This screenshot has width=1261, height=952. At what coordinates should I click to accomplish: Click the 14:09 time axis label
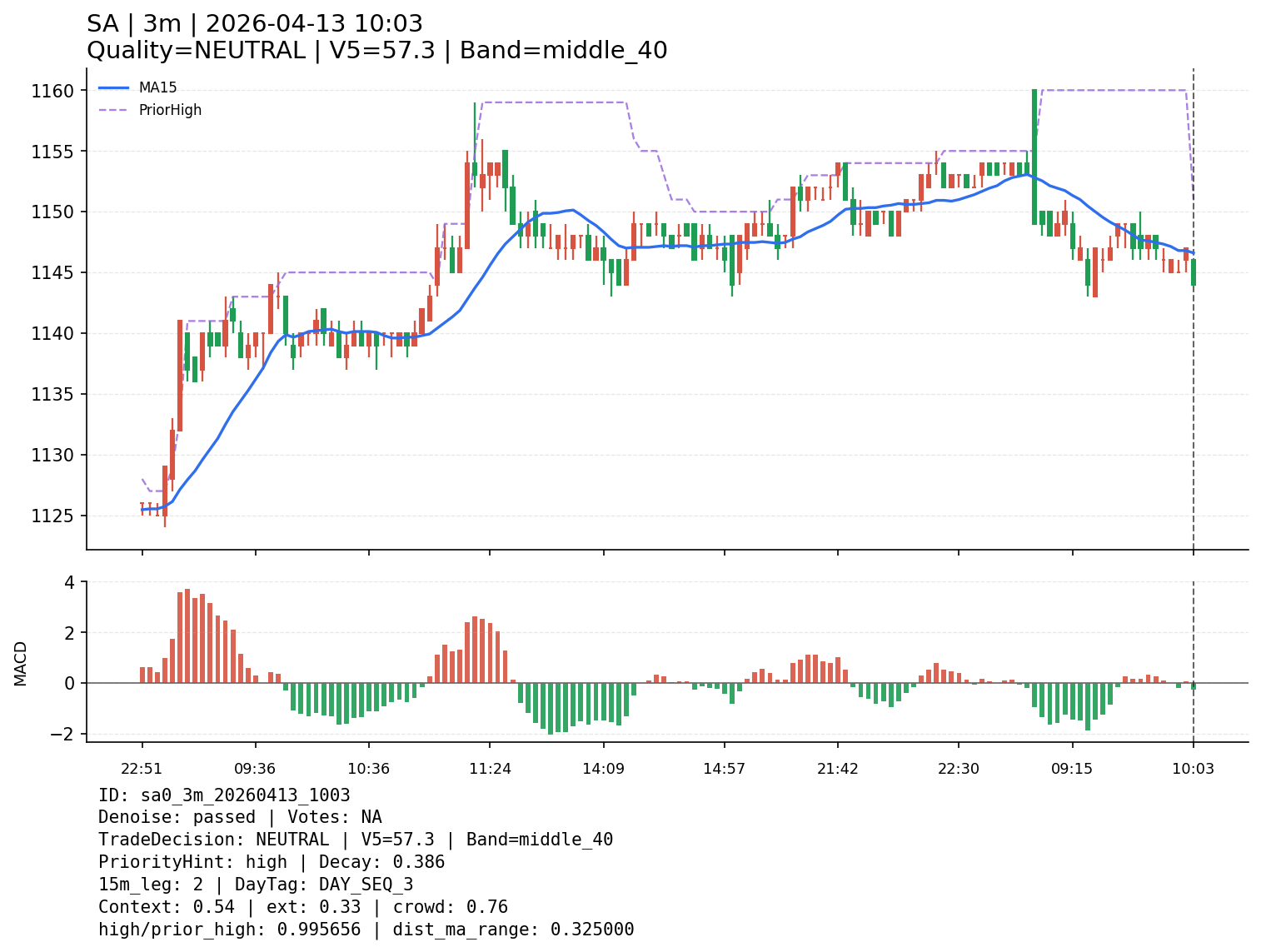(603, 769)
